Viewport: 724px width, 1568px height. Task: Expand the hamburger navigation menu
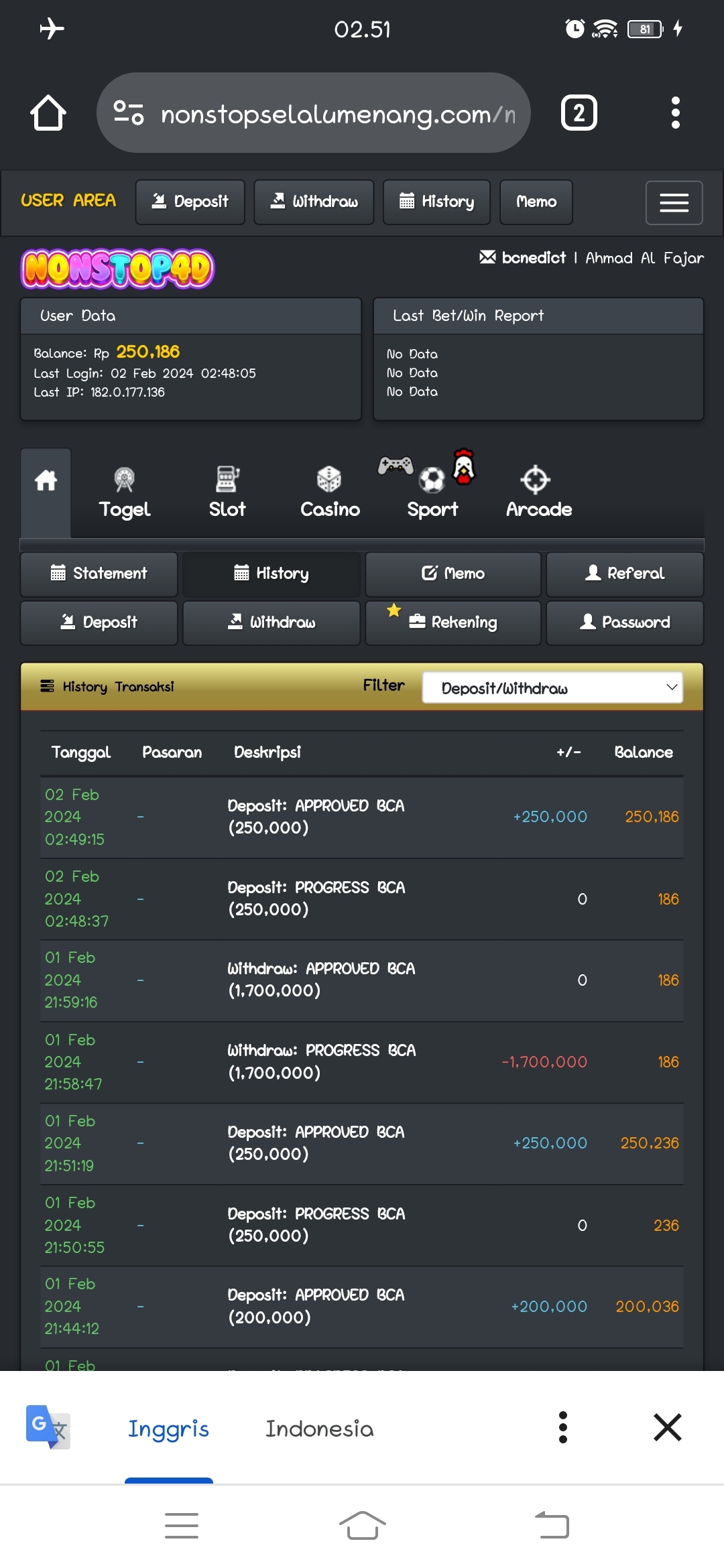coord(674,202)
